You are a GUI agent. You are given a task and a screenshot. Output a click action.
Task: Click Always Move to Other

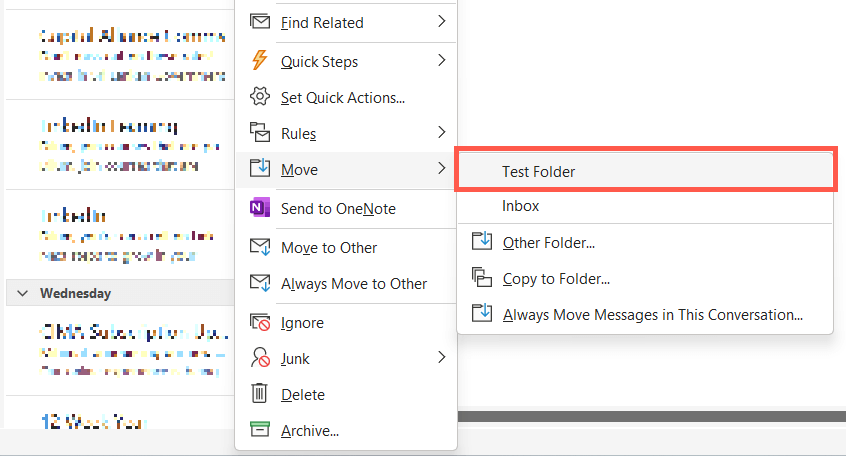[x=354, y=284]
